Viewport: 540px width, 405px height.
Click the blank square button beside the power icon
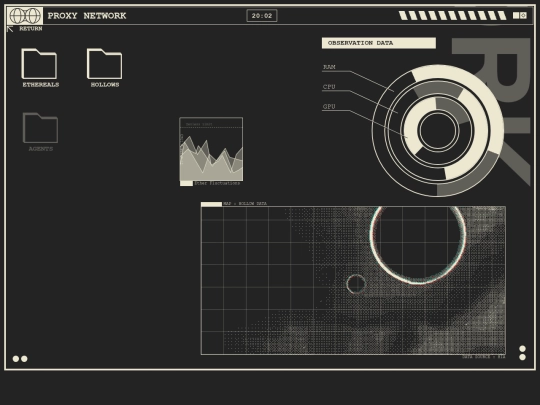(516, 15)
